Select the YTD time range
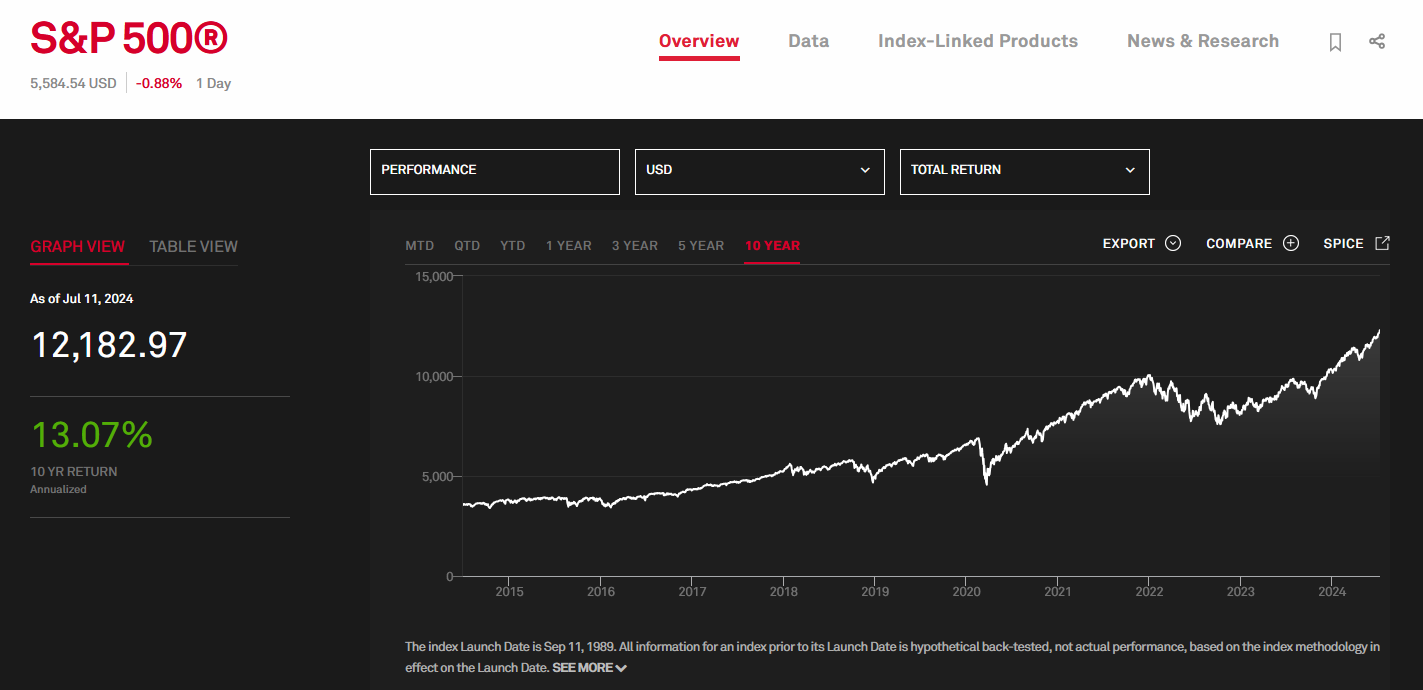Screen dimensions: 1423x690 (x=512, y=245)
